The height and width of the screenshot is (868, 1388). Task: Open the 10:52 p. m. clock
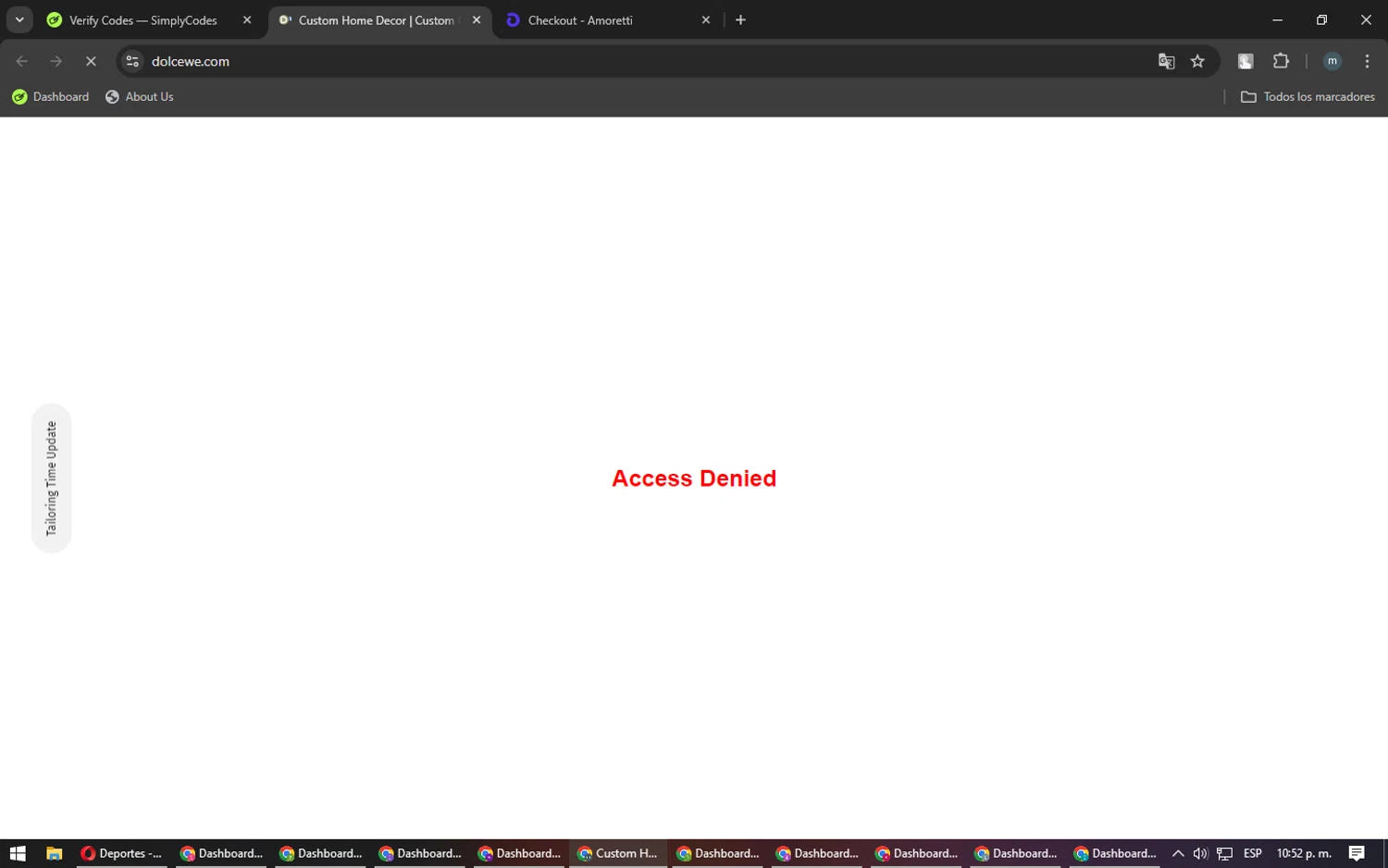click(x=1304, y=853)
